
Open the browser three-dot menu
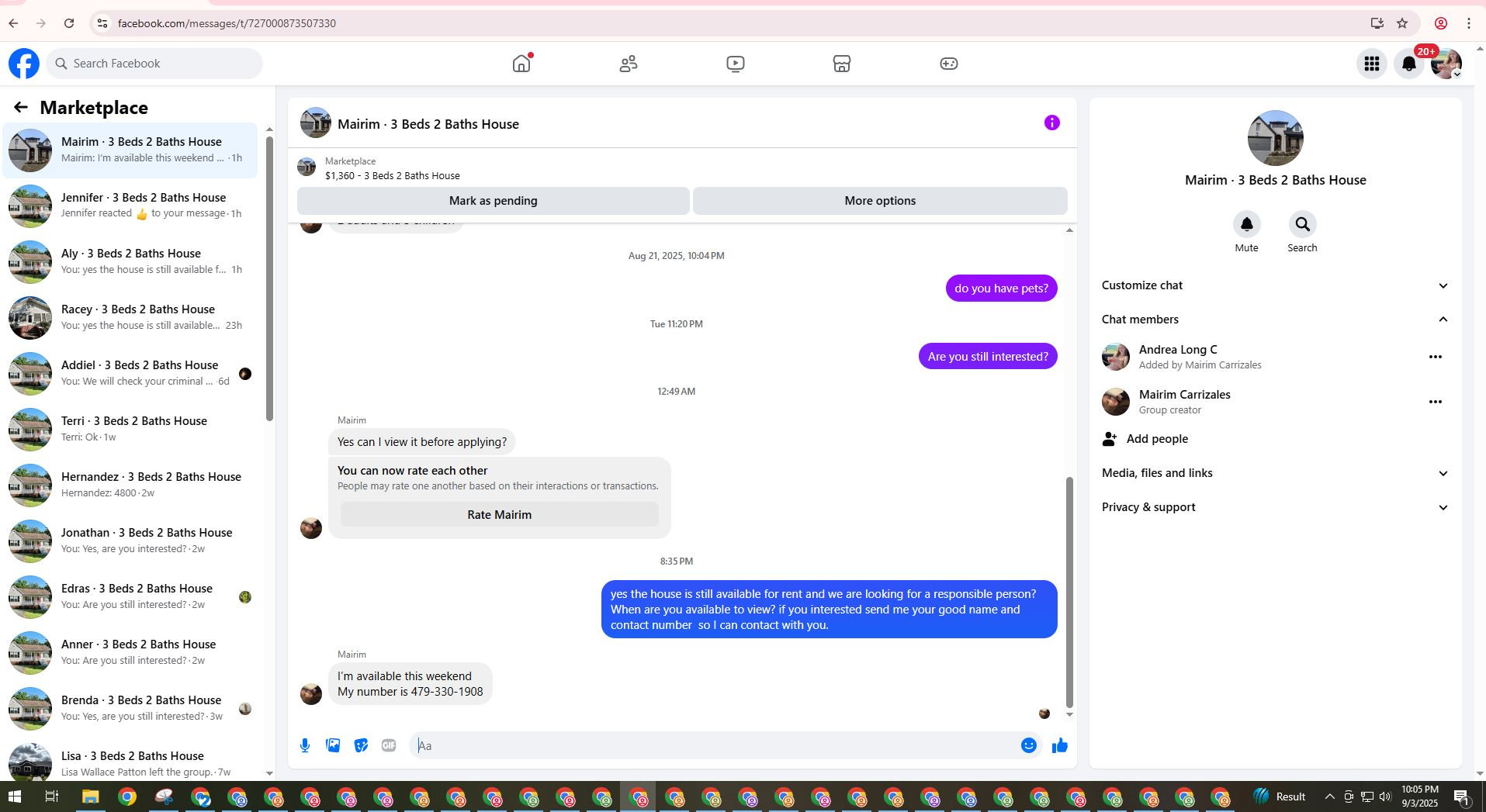[x=1469, y=23]
